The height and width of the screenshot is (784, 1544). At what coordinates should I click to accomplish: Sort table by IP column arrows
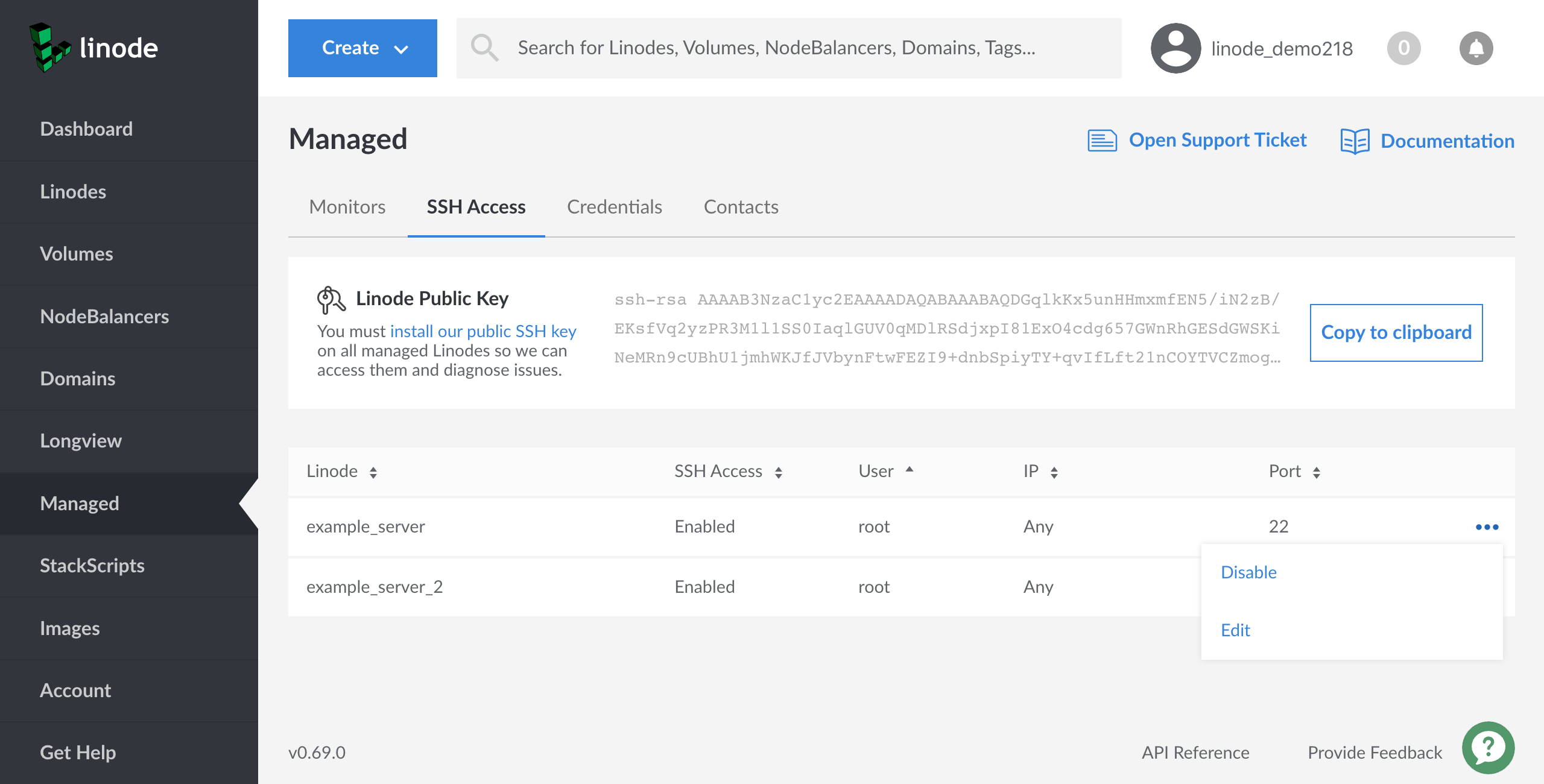[x=1054, y=472]
